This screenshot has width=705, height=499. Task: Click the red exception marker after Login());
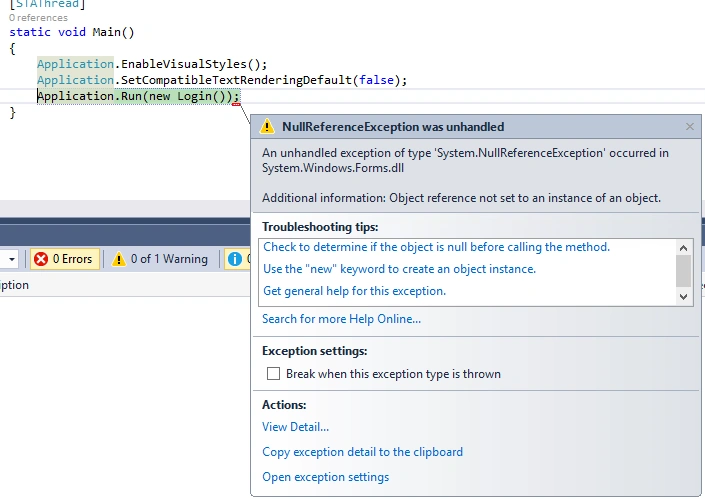pyautogui.click(x=236, y=104)
